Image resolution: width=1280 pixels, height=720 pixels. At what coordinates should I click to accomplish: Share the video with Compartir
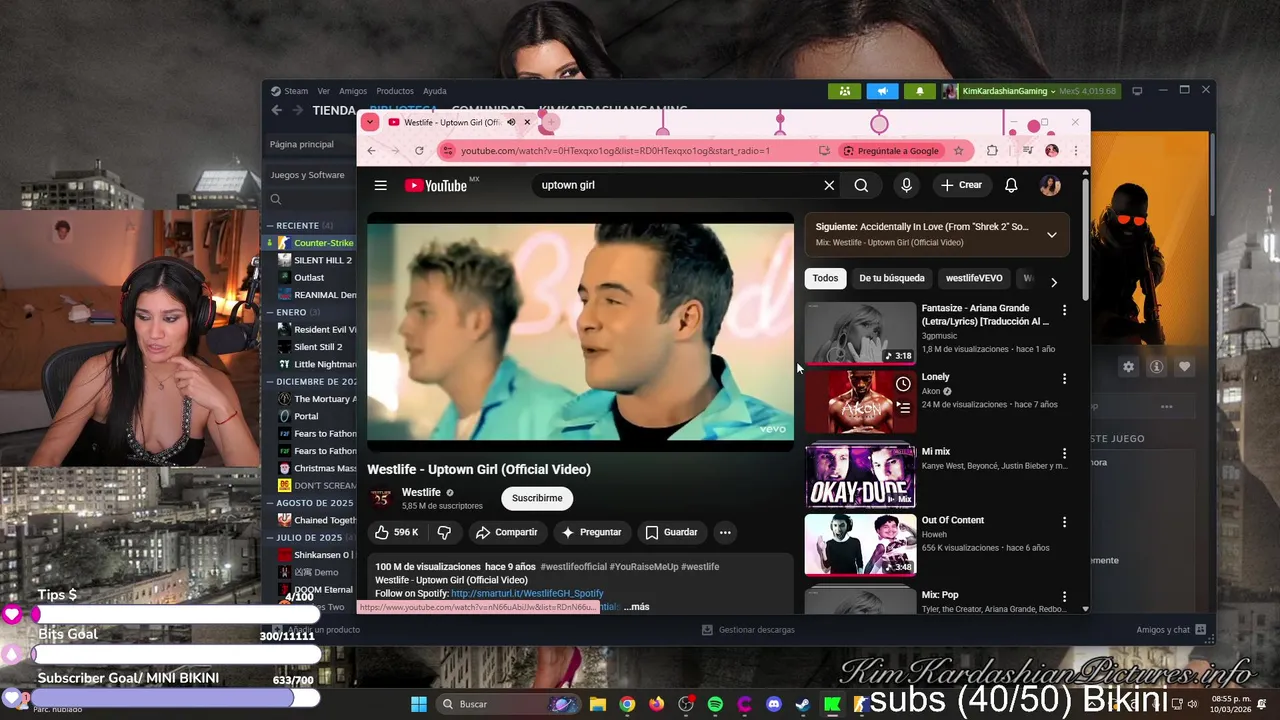507,532
